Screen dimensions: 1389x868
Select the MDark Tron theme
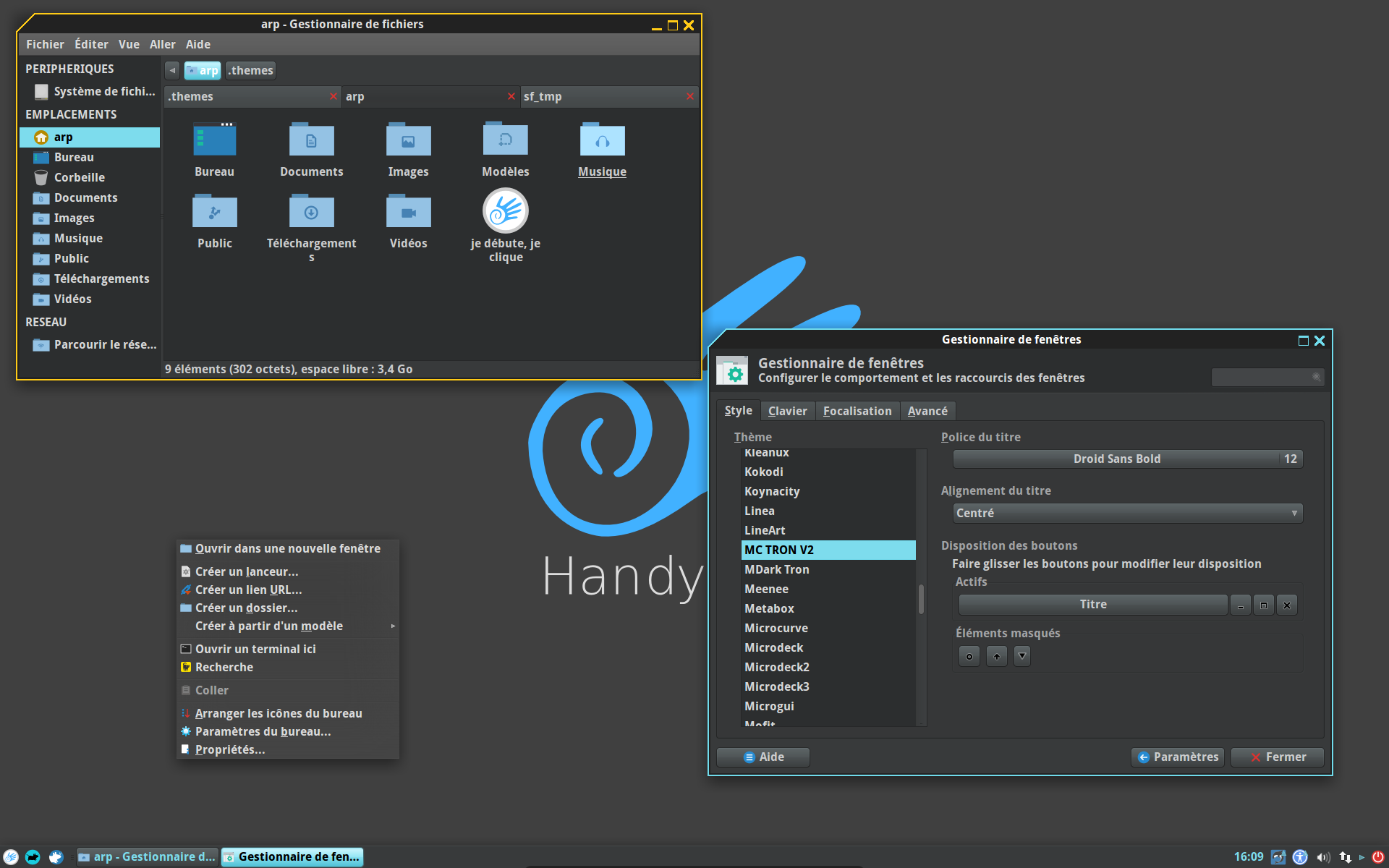click(776, 569)
